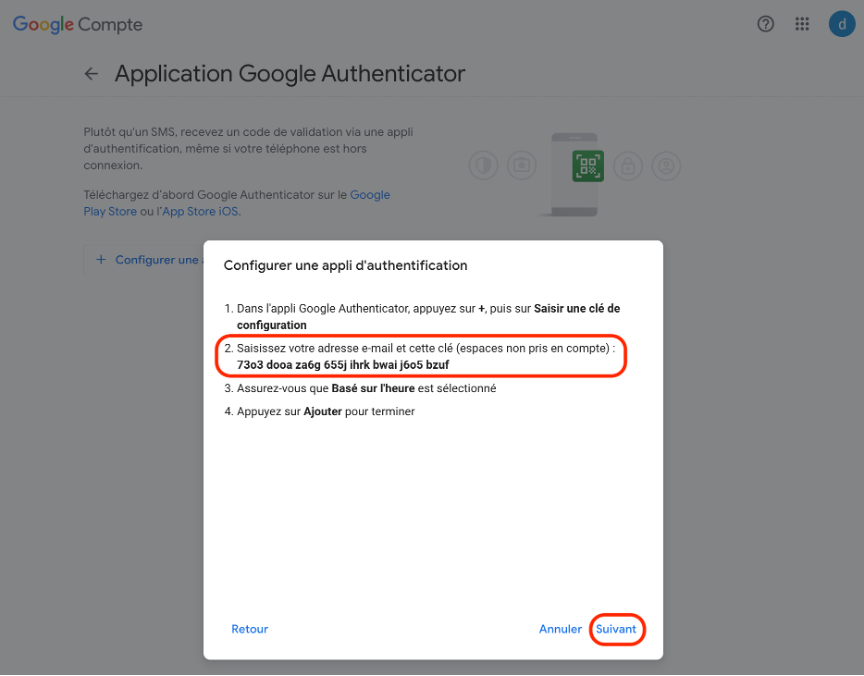
Task: Open the Google Play Store link
Action: [x=237, y=203]
